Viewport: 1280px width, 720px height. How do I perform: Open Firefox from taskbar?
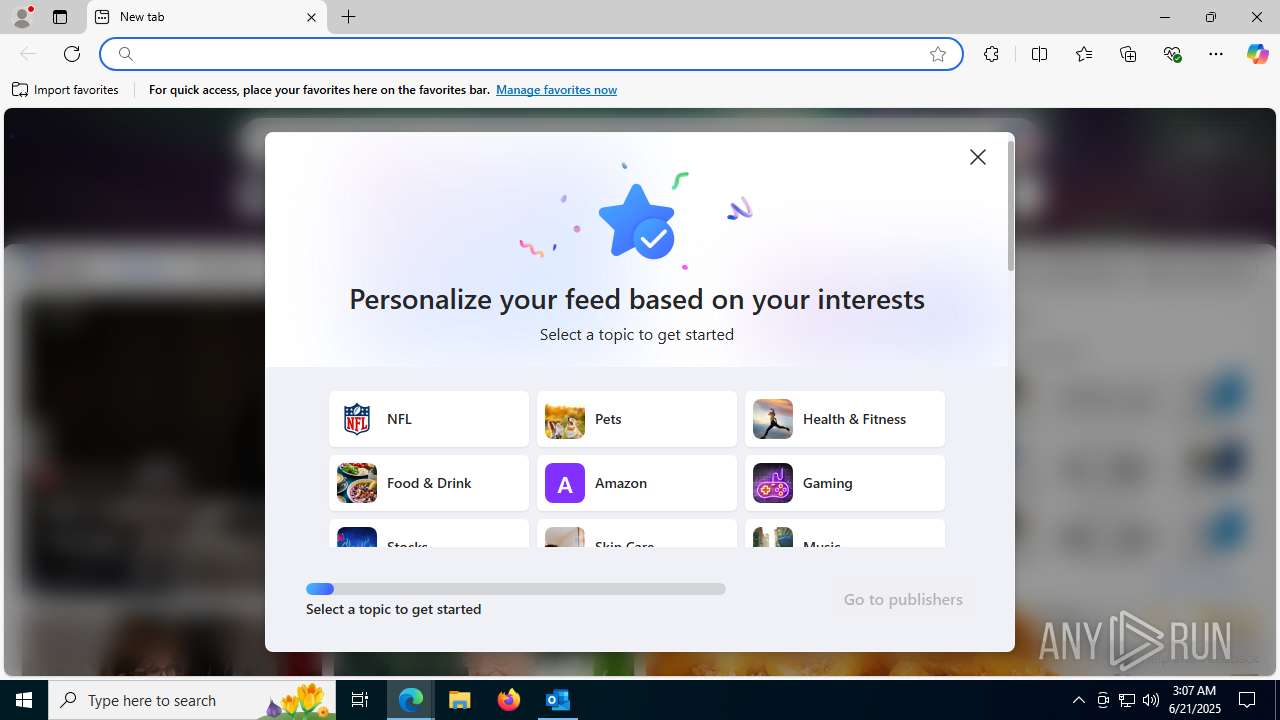pos(509,700)
